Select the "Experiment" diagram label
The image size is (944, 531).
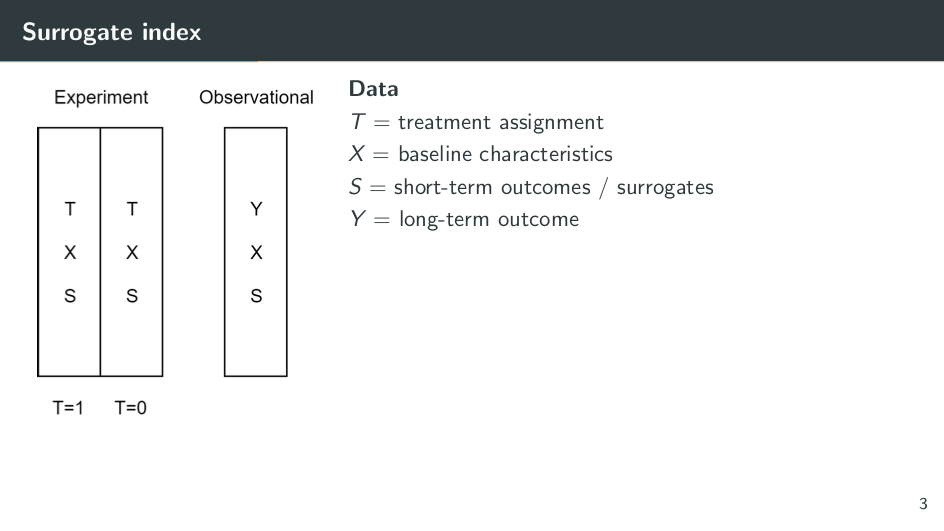click(x=101, y=97)
